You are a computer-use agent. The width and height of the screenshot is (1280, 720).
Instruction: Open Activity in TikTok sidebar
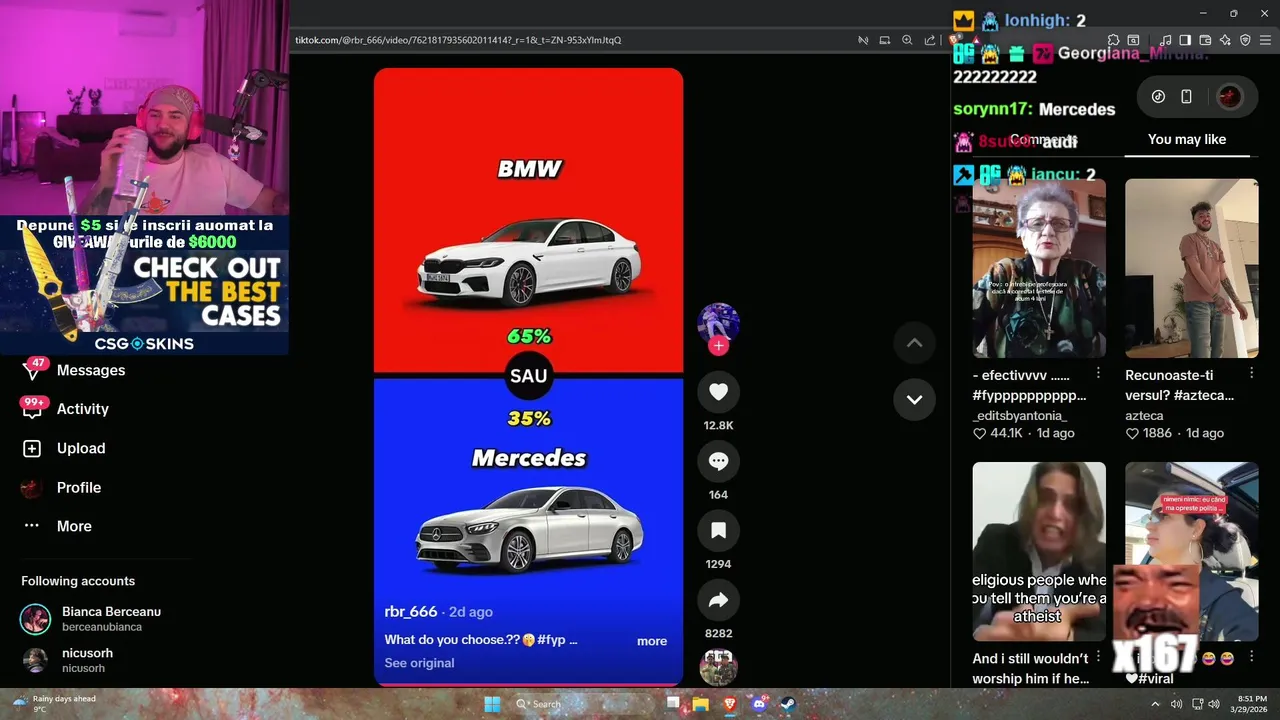83,409
